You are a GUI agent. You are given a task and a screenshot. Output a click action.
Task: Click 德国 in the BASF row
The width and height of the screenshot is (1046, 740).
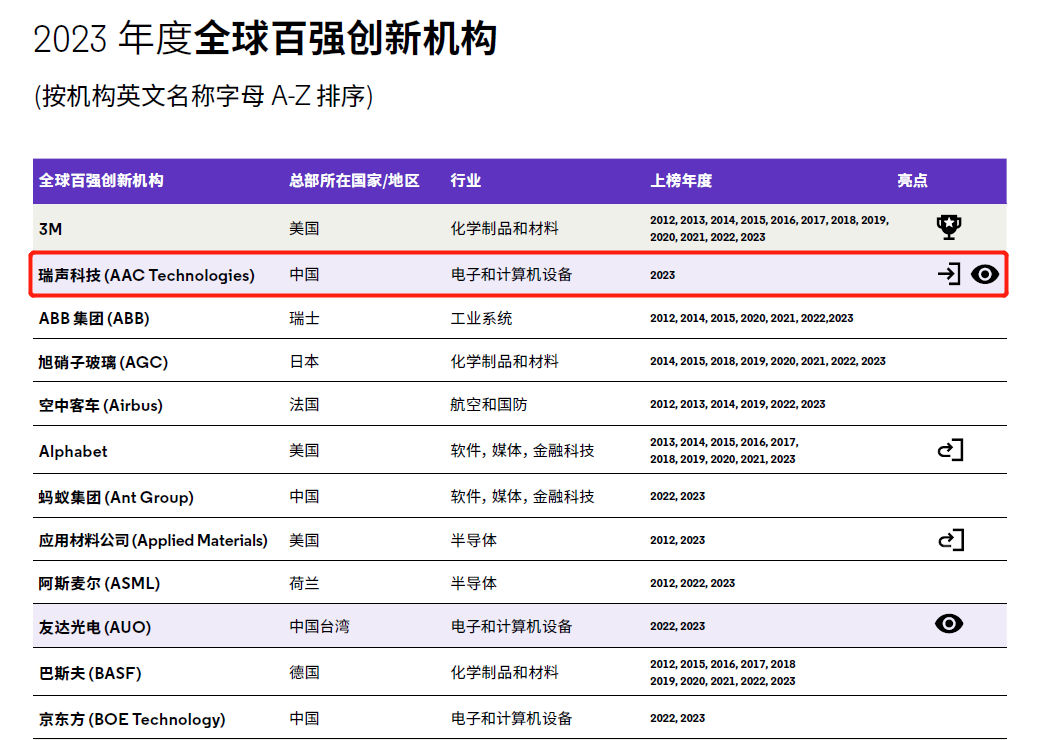[x=304, y=672]
